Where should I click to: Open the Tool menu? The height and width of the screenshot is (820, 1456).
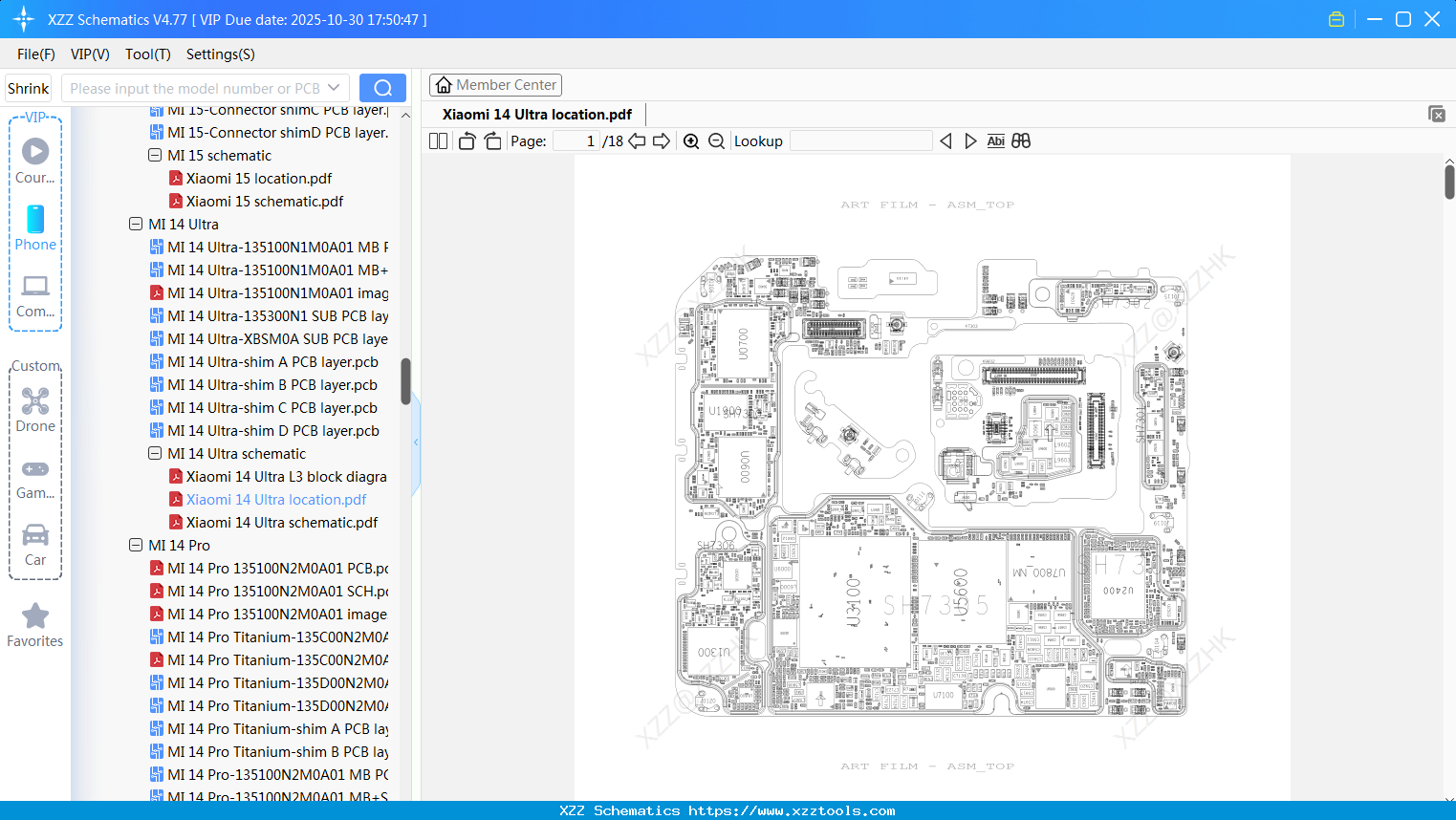point(147,54)
